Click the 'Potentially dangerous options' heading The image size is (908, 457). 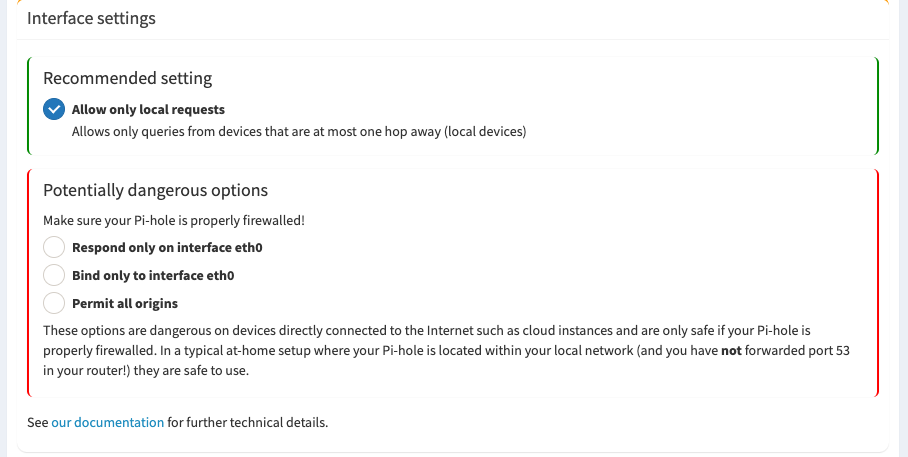(x=156, y=190)
